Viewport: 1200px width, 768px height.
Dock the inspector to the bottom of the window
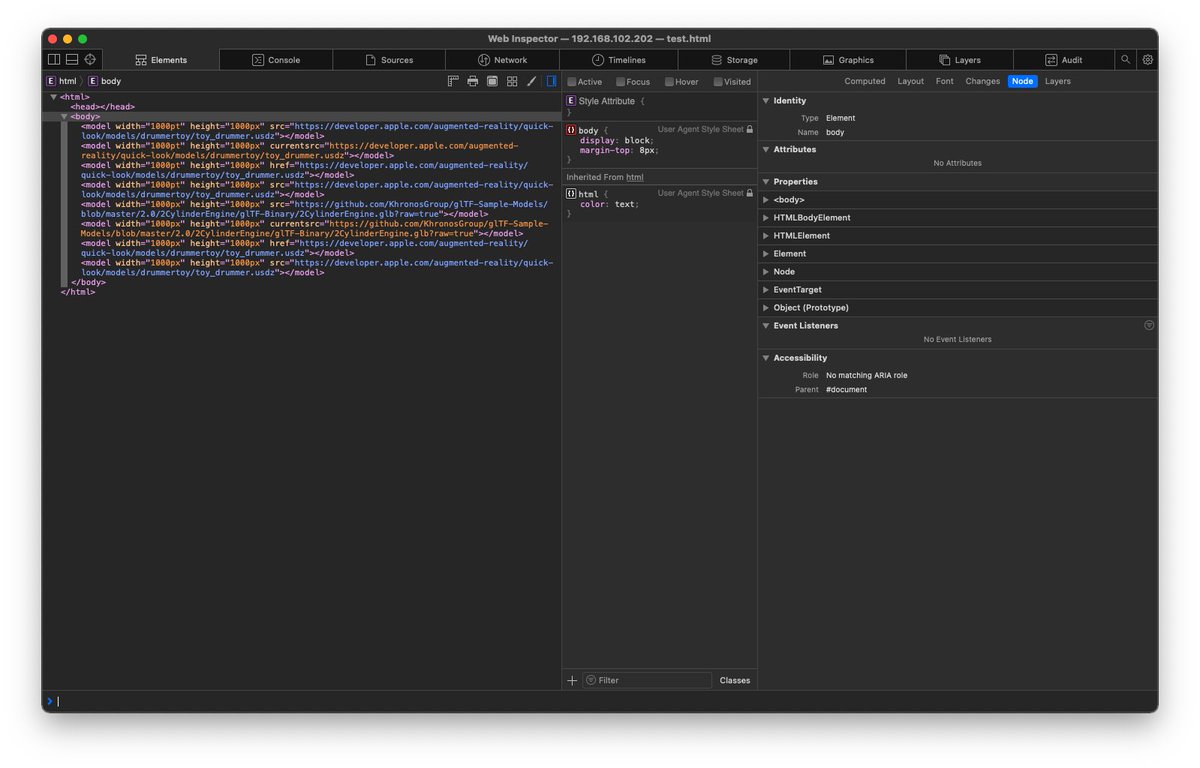72,60
